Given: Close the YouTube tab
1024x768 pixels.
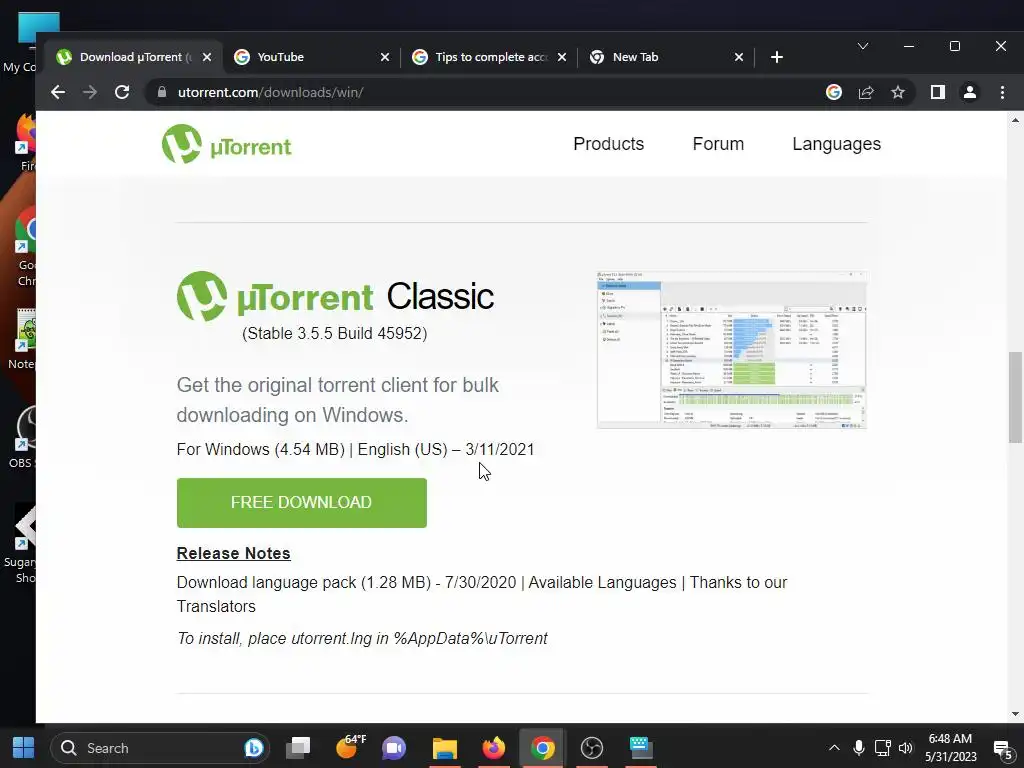Looking at the screenshot, I should [385, 57].
